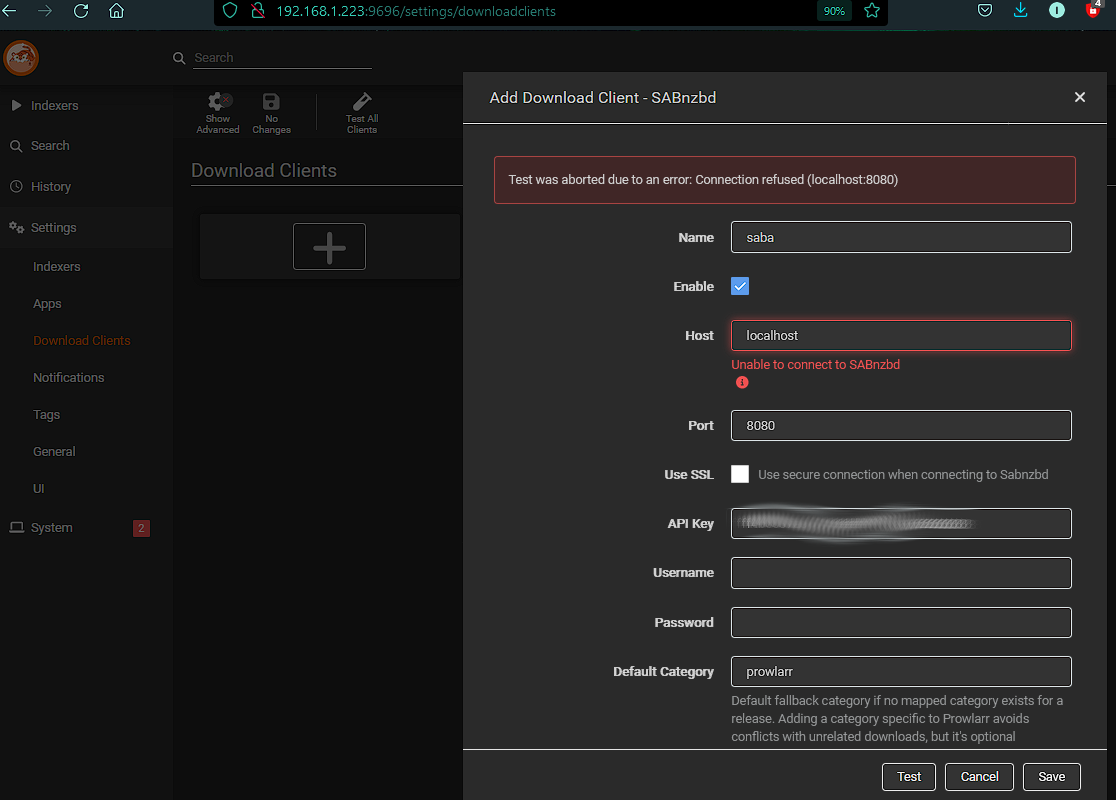Click the Host input field

tap(901, 336)
